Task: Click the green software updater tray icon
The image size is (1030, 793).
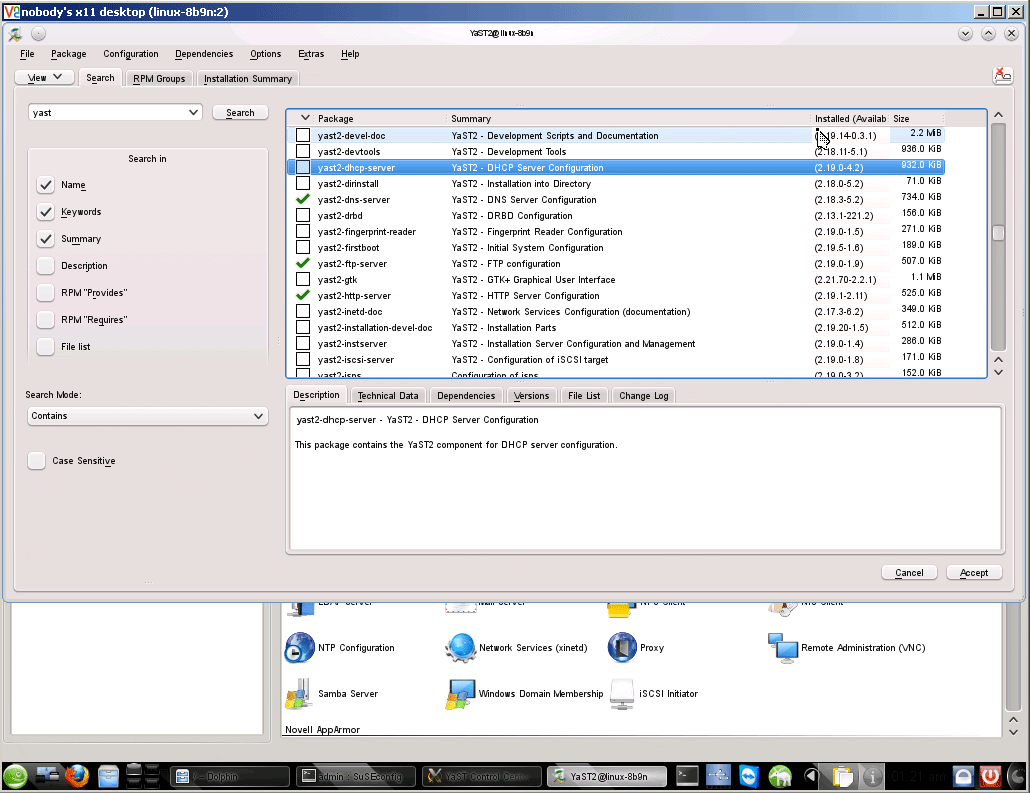Action: tap(780, 777)
